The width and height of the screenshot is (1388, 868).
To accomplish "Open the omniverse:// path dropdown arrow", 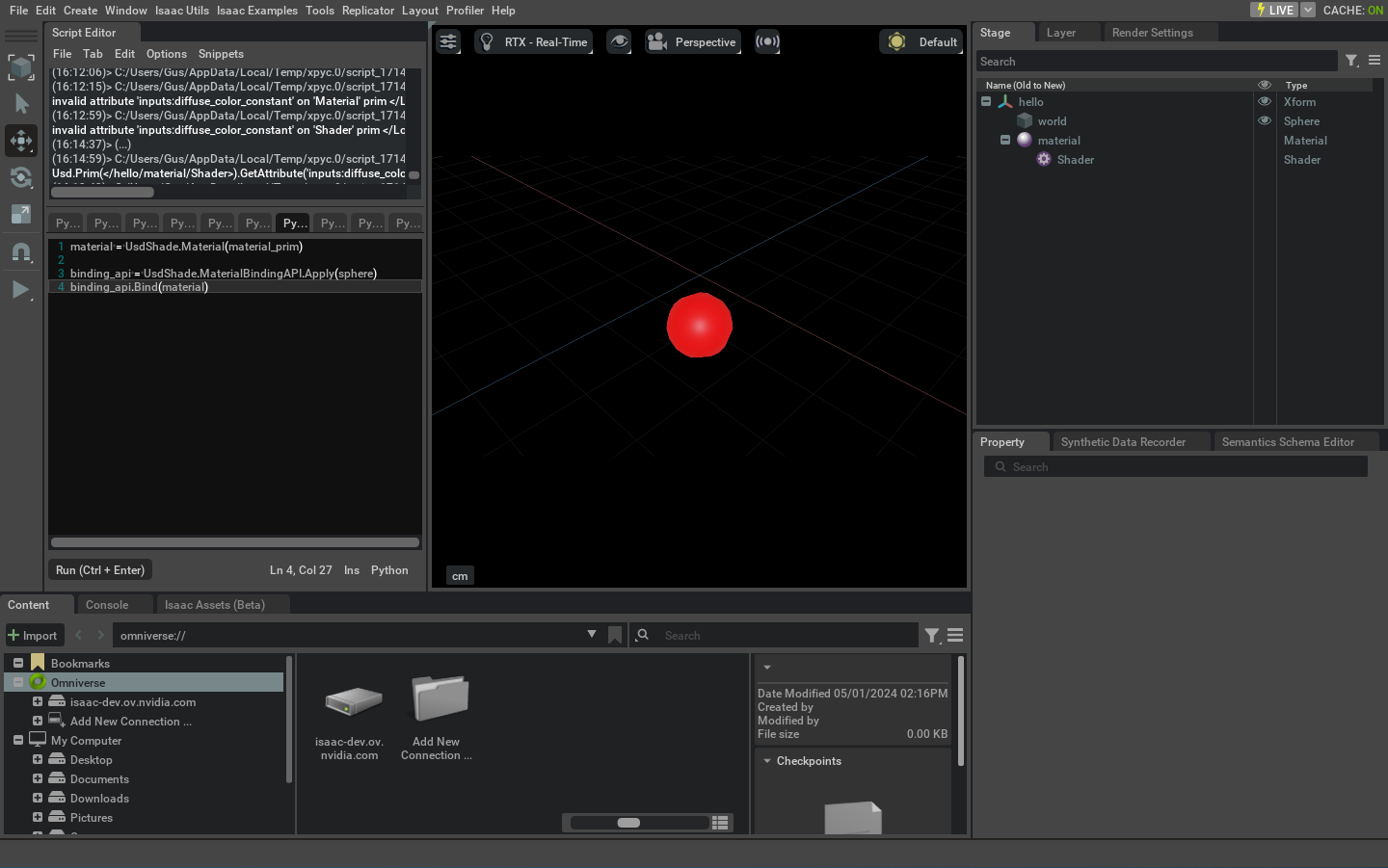I will [591, 634].
